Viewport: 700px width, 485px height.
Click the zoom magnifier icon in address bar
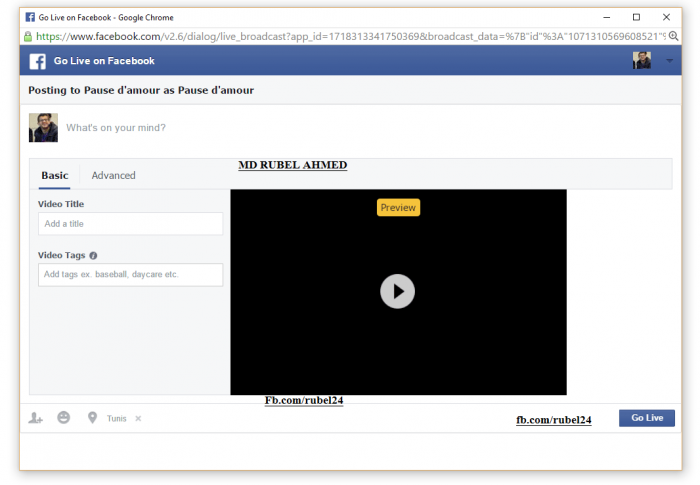pyautogui.click(x=673, y=36)
